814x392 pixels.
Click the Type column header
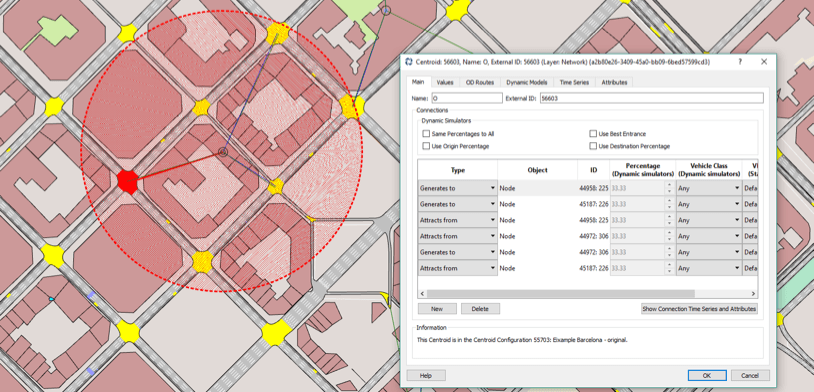point(457,170)
